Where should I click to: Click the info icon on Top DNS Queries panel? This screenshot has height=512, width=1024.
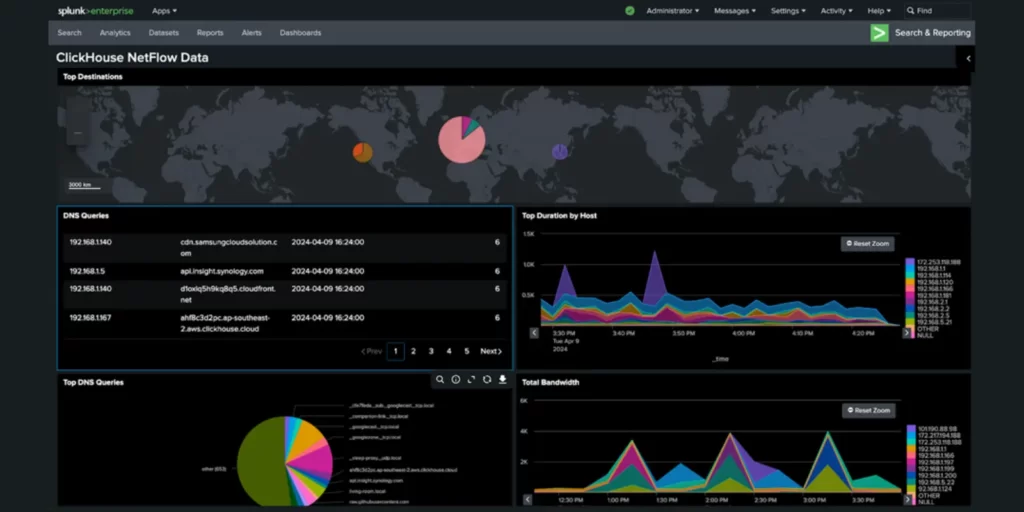pos(455,380)
